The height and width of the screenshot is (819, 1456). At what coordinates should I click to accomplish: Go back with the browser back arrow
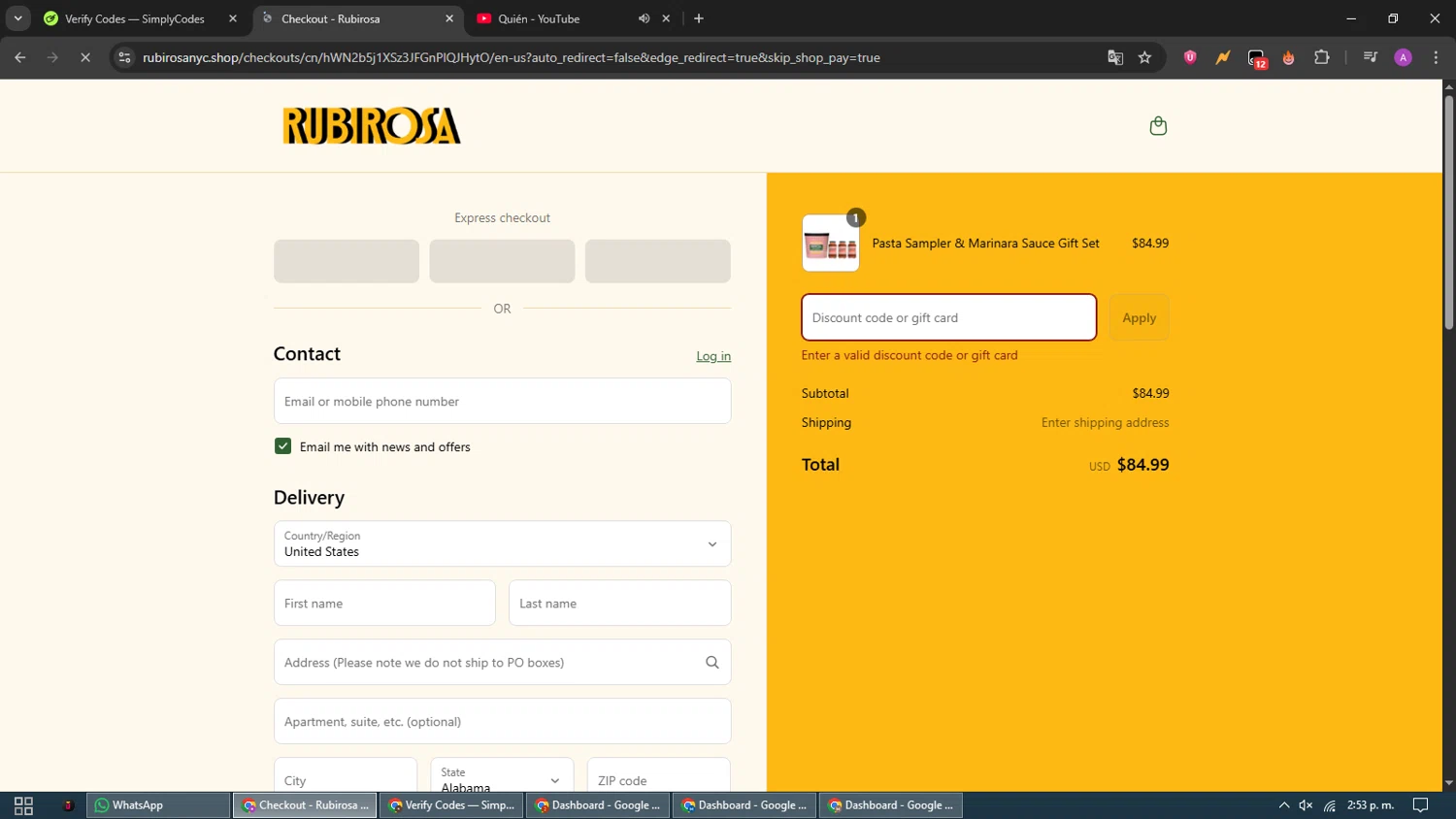[20, 57]
